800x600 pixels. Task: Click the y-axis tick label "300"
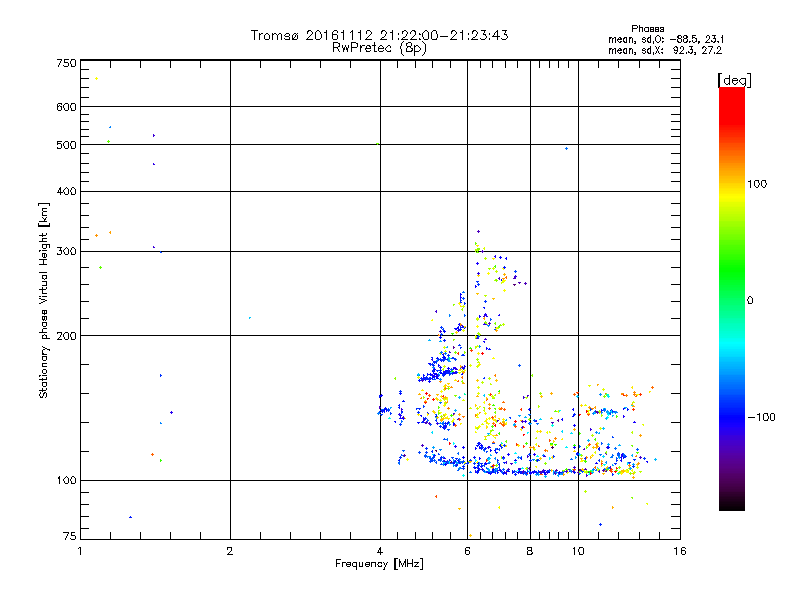[x=66, y=252]
